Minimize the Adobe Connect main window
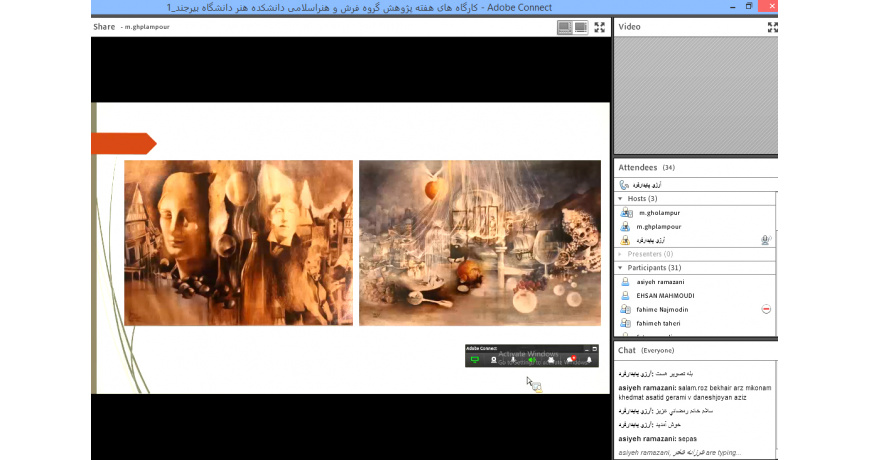870x460 pixels. point(732,7)
